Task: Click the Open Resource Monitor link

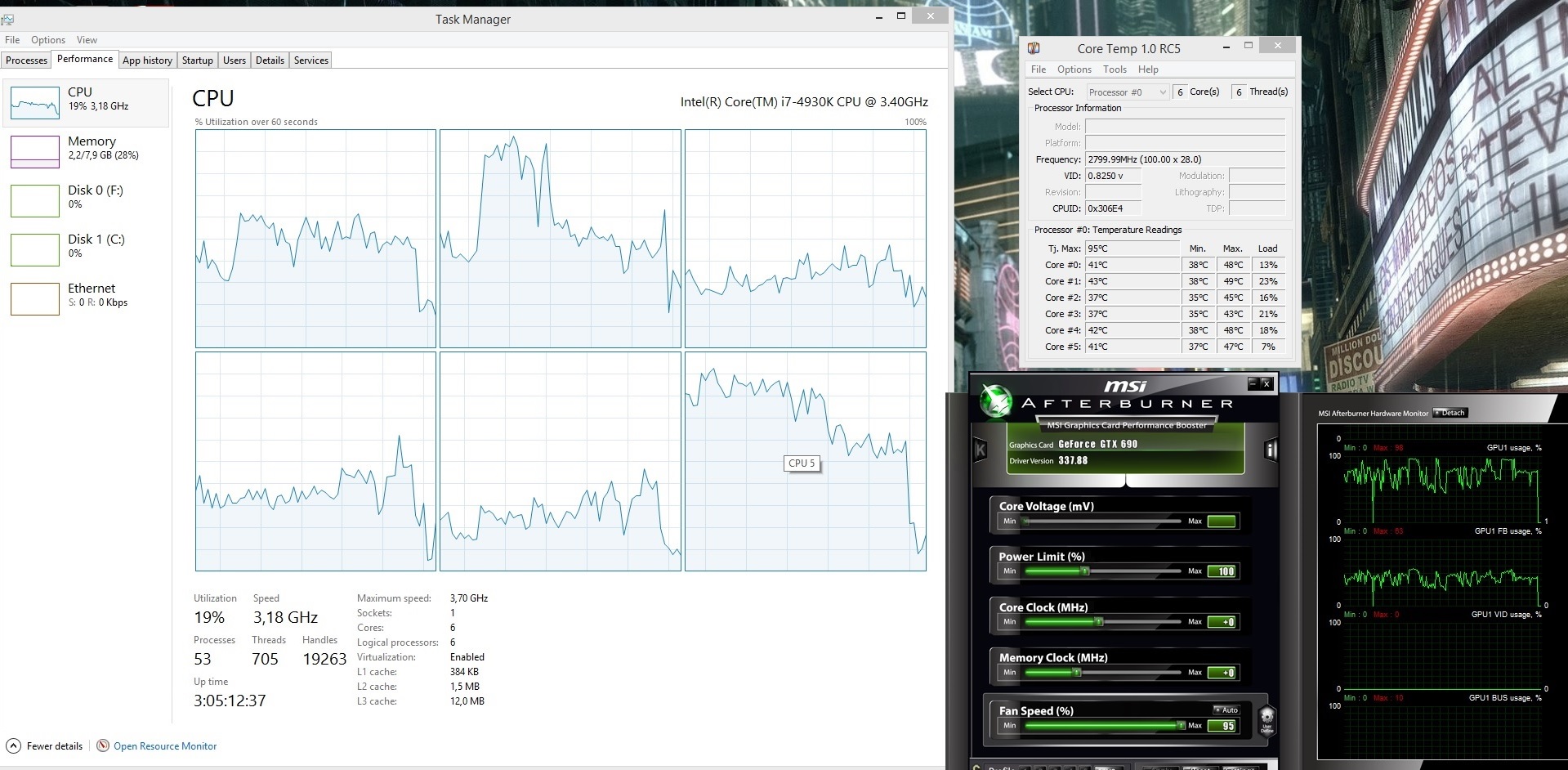Action: coord(165,745)
